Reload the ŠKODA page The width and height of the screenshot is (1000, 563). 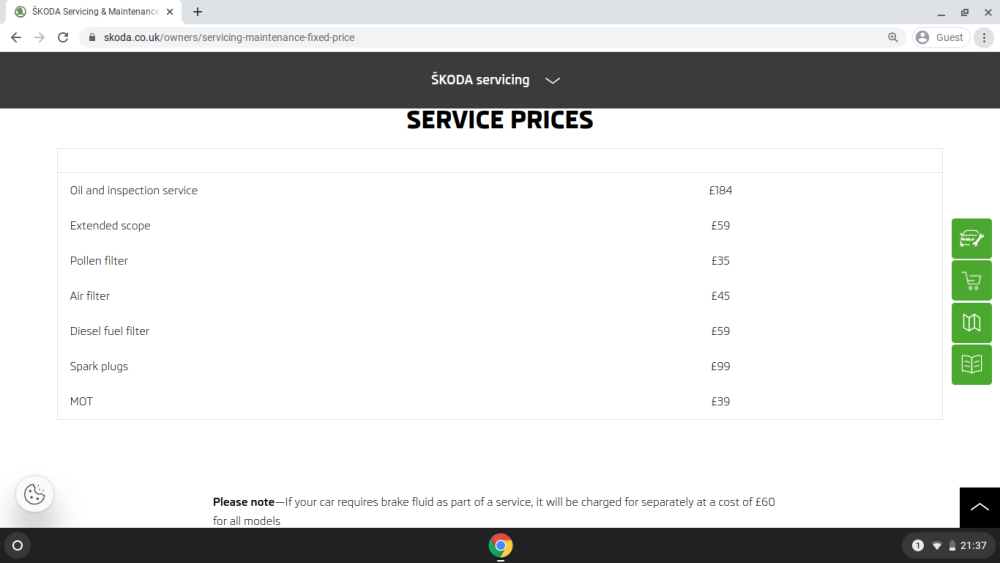pyautogui.click(x=62, y=38)
